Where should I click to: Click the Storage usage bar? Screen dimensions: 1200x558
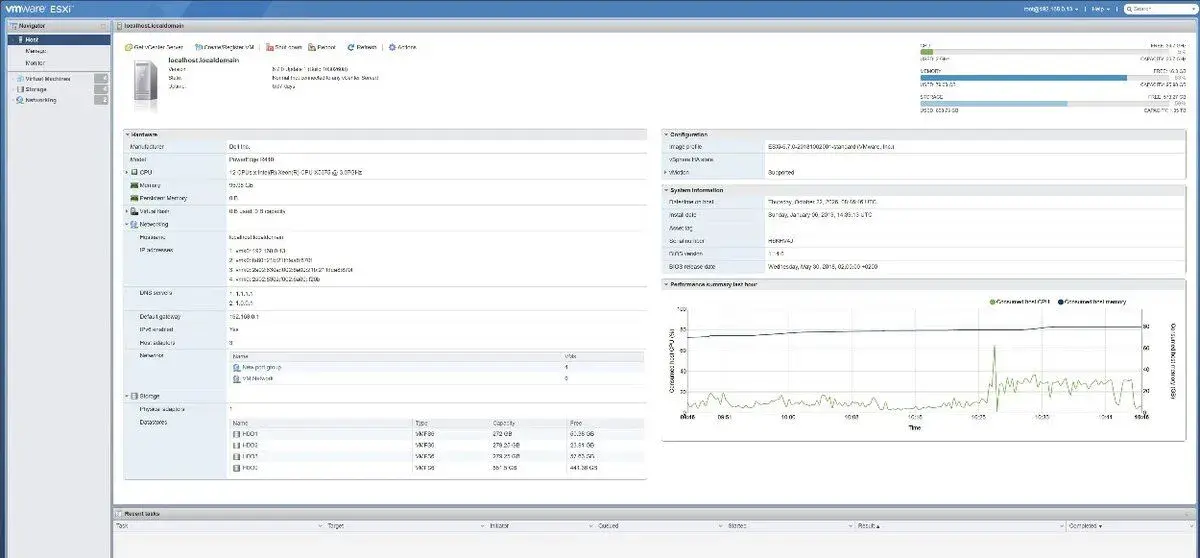click(x=1045, y=103)
